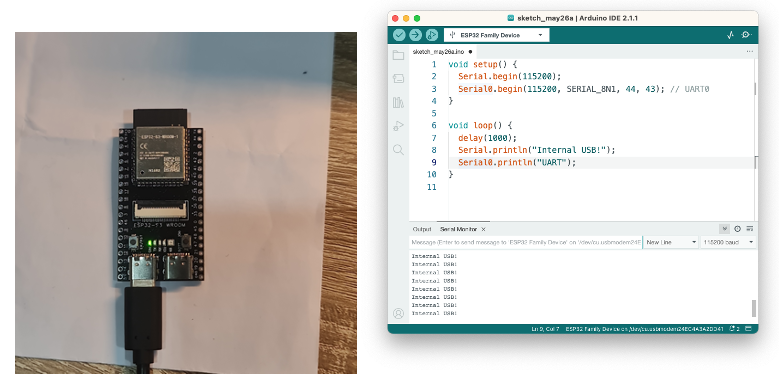779x383 pixels.
Task: Click the Upload arrow button
Action: tap(415, 35)
